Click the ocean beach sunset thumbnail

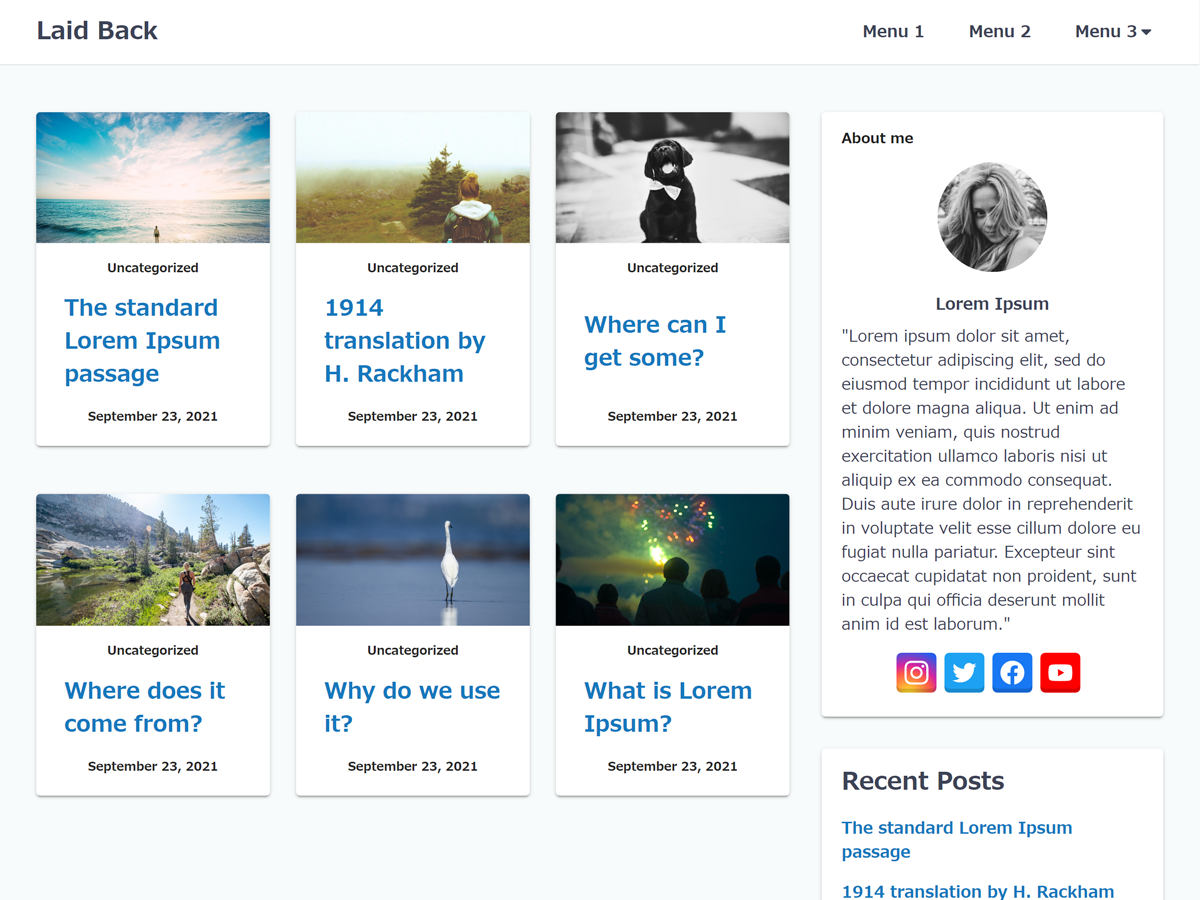click(153, 178)
